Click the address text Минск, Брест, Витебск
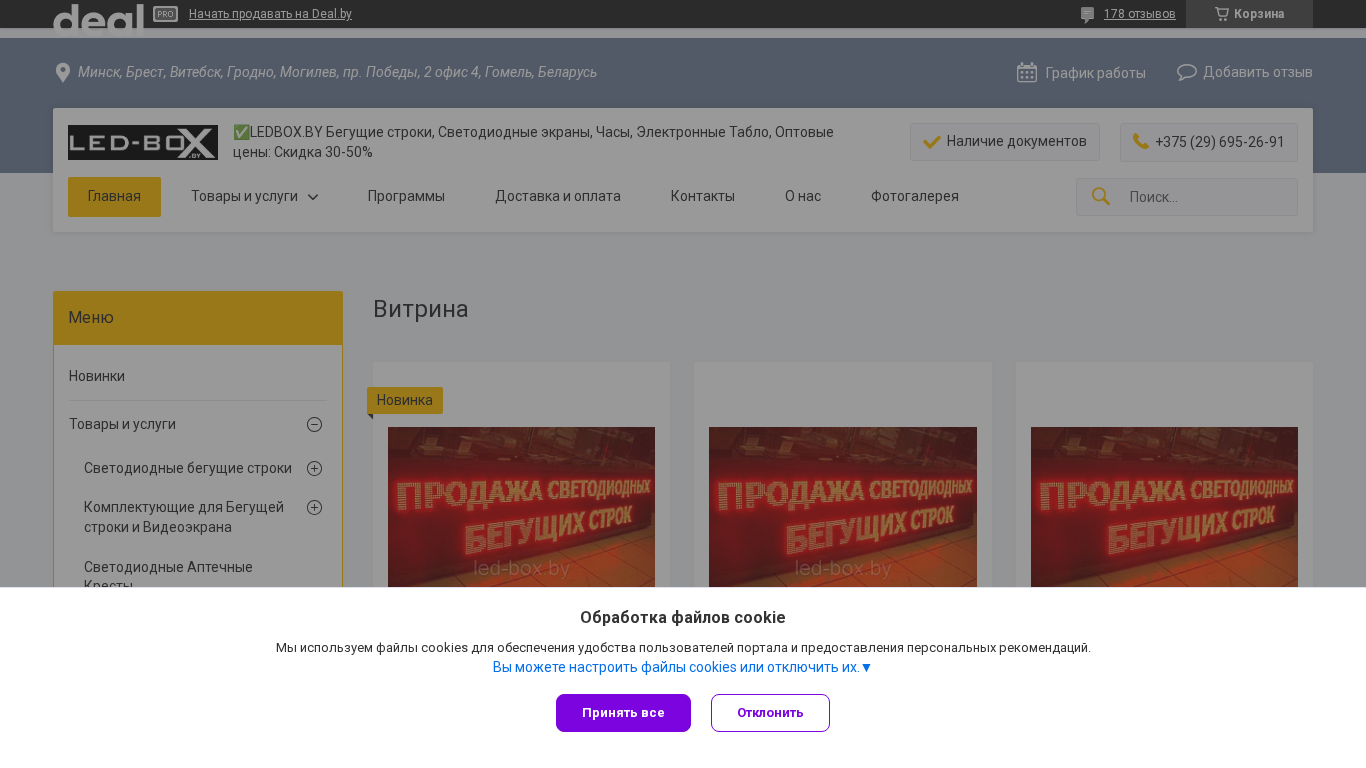 tap(337, 72)
